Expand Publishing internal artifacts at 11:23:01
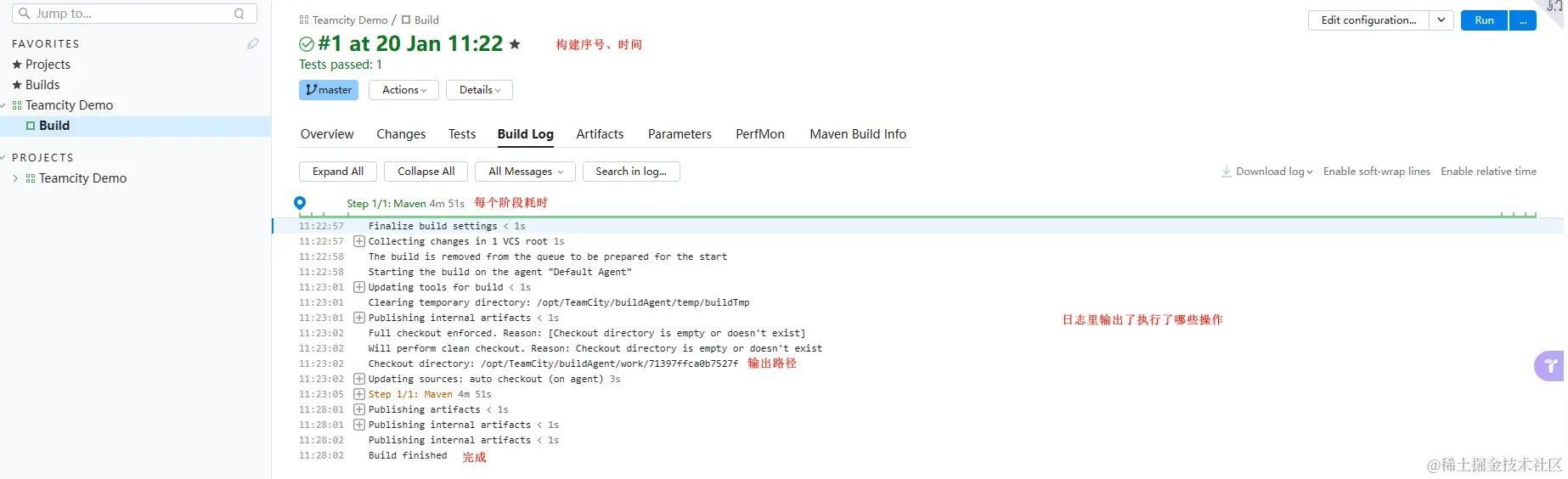Image resolution: width=1568 pixels, height=479 pixels. [359, 318]
